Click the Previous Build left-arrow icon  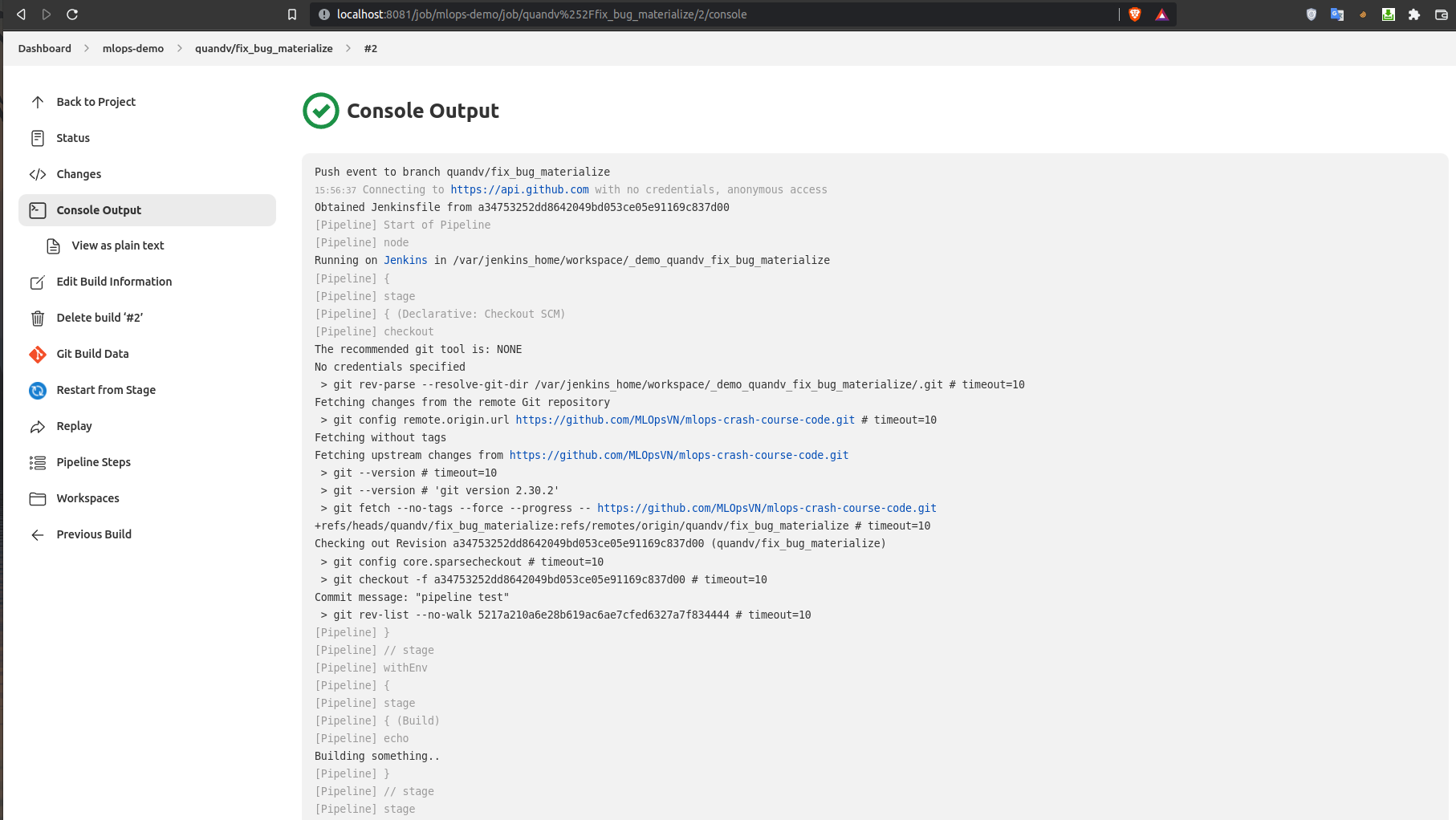pos(38,535)
